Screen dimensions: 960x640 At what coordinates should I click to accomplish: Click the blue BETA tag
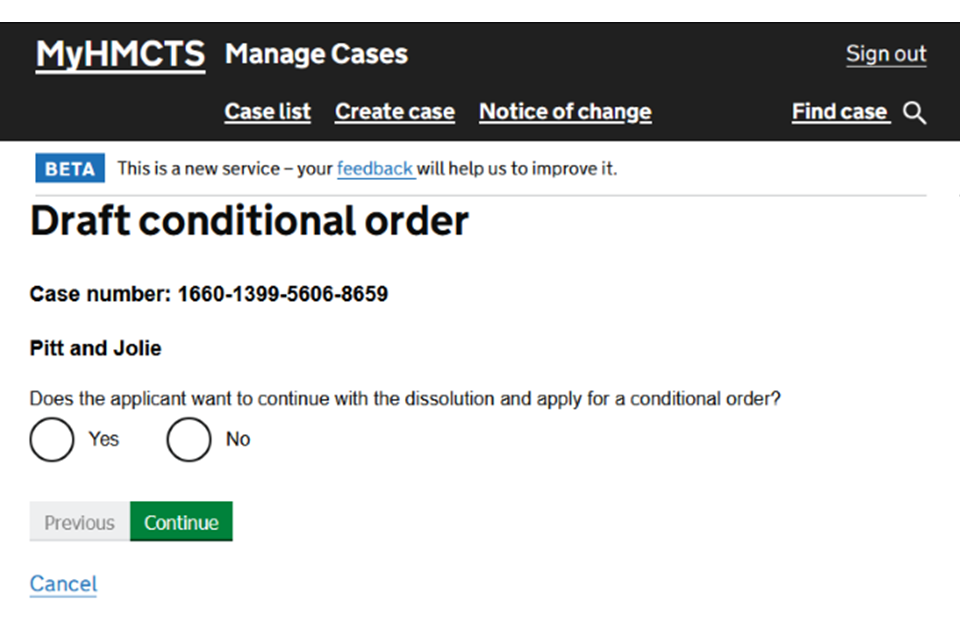tap(70, 168)
